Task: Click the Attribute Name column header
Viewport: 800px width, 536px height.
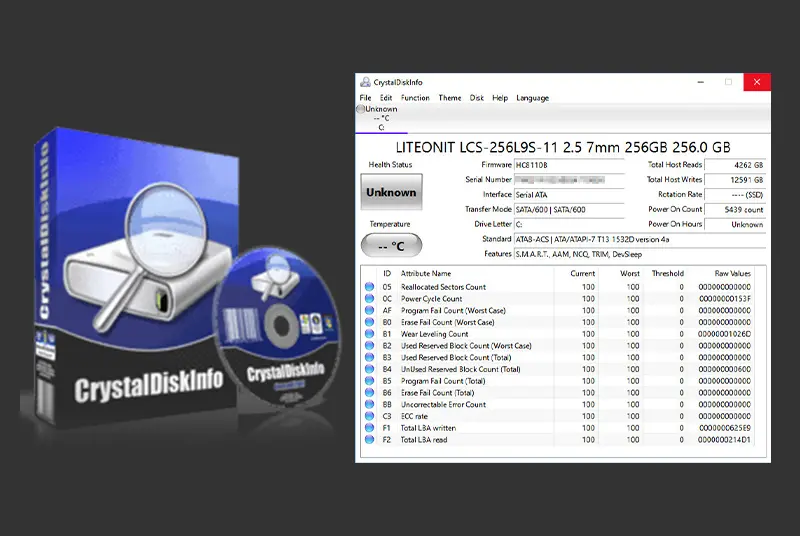Action: click(x=426, y=273)
